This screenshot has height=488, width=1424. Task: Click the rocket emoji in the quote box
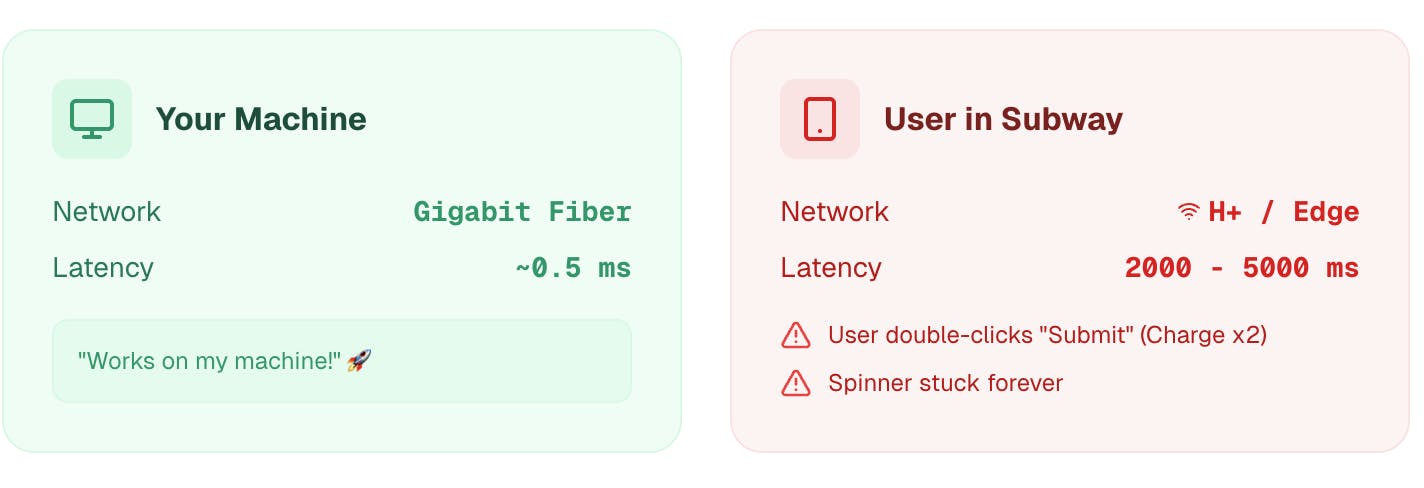359,360
